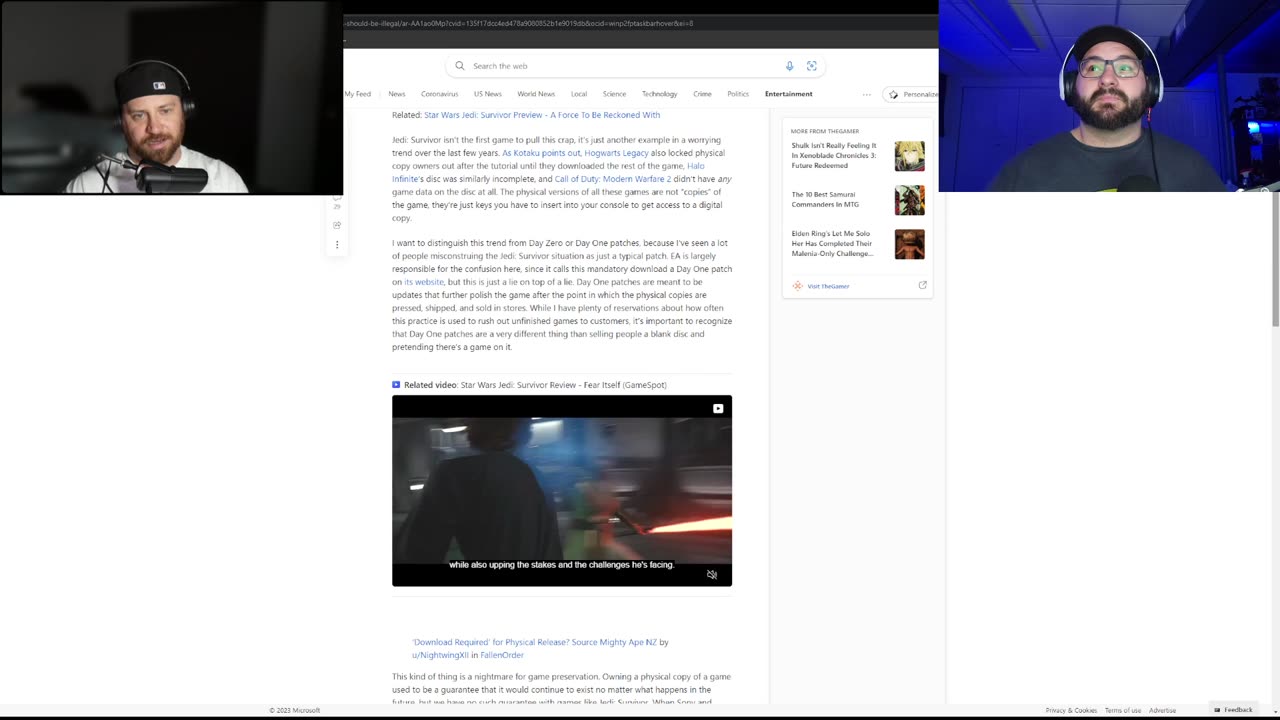Click the Shulk article thumbnail
1280x720 pixels.
click(909, 156)
